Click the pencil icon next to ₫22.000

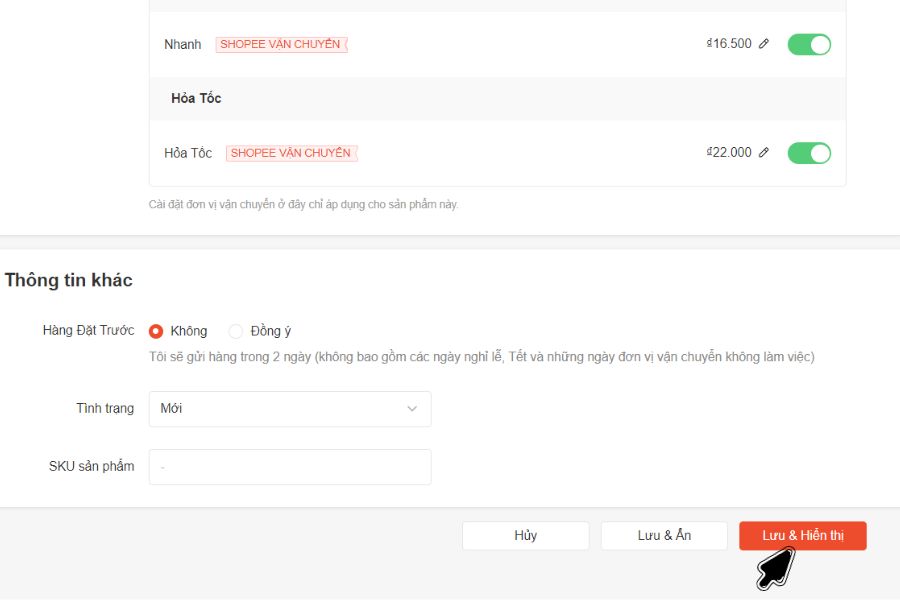point(764,153)
